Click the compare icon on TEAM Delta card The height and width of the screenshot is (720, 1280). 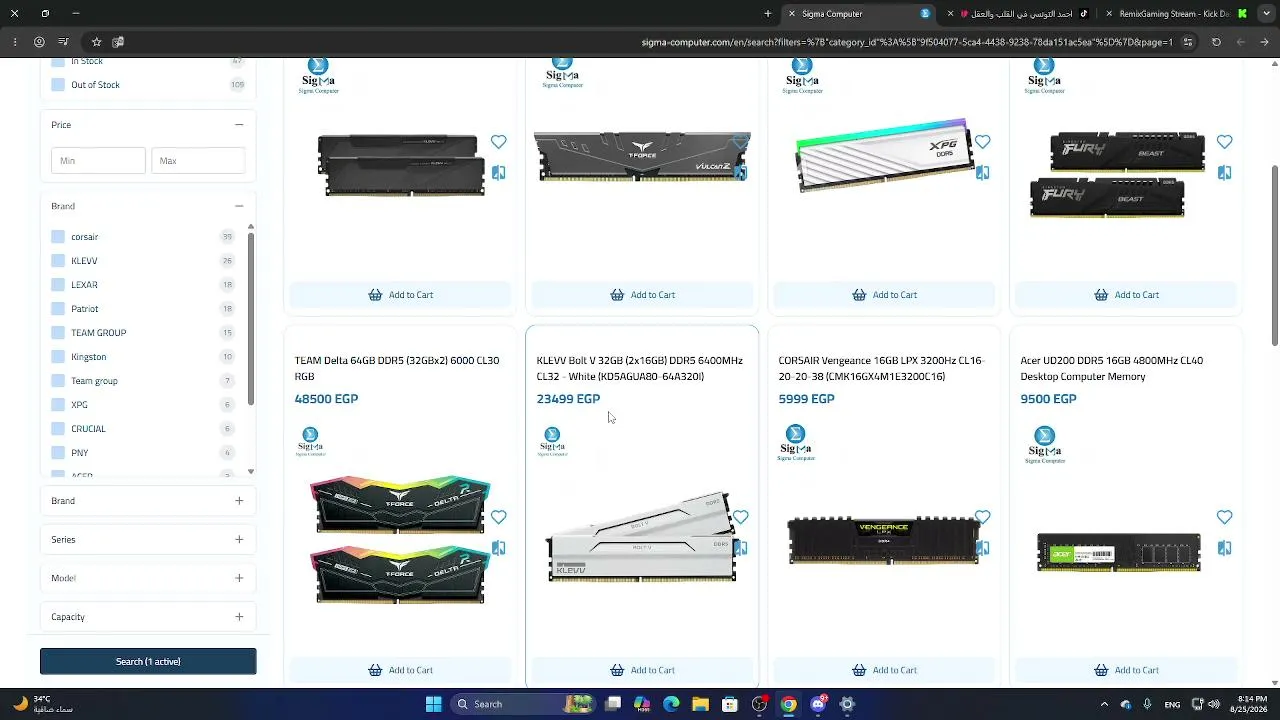click(x=498, y=548)
